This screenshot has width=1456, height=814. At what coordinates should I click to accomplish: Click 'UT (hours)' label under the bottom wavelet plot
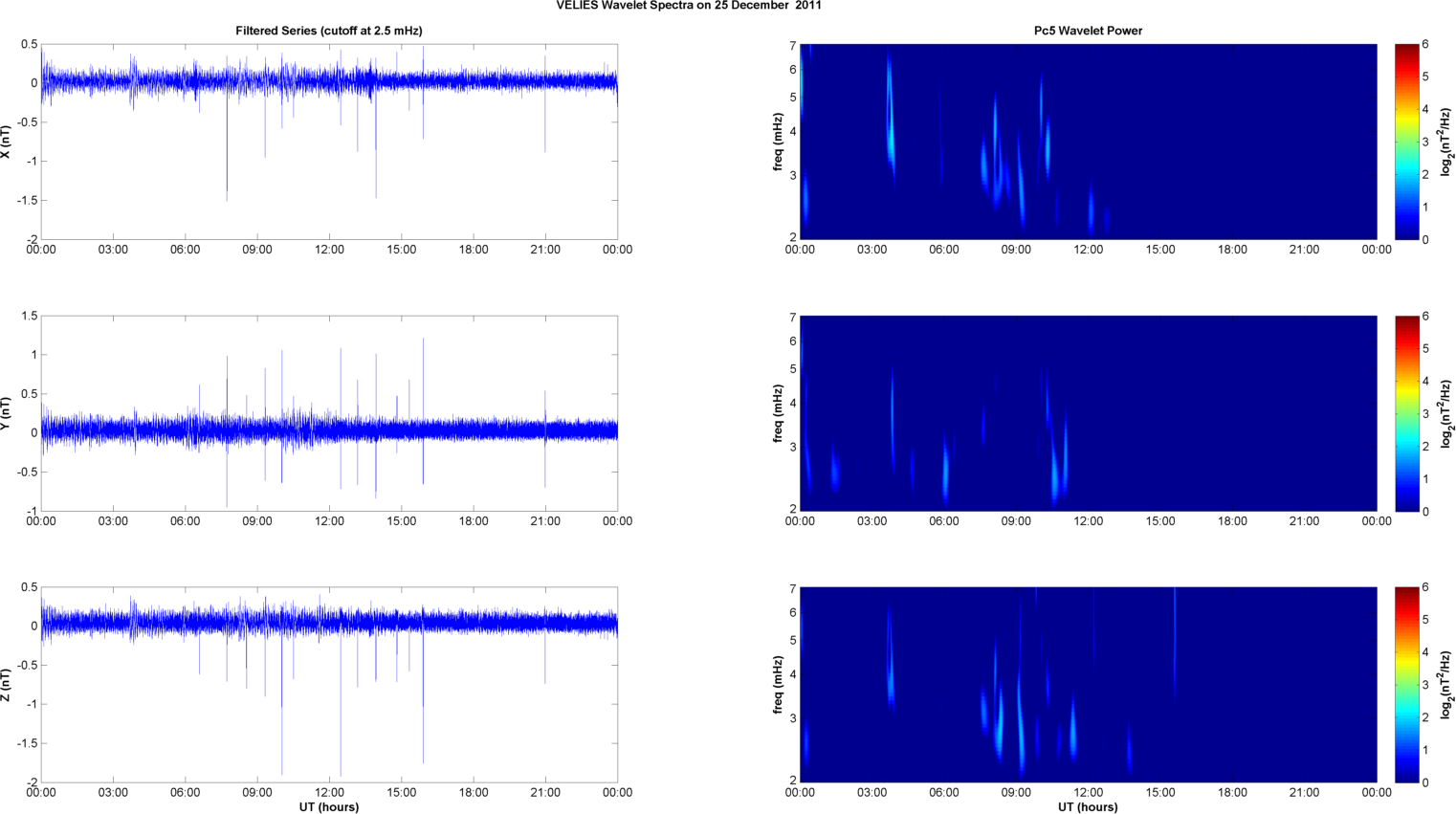click(x=1088, y=807)
